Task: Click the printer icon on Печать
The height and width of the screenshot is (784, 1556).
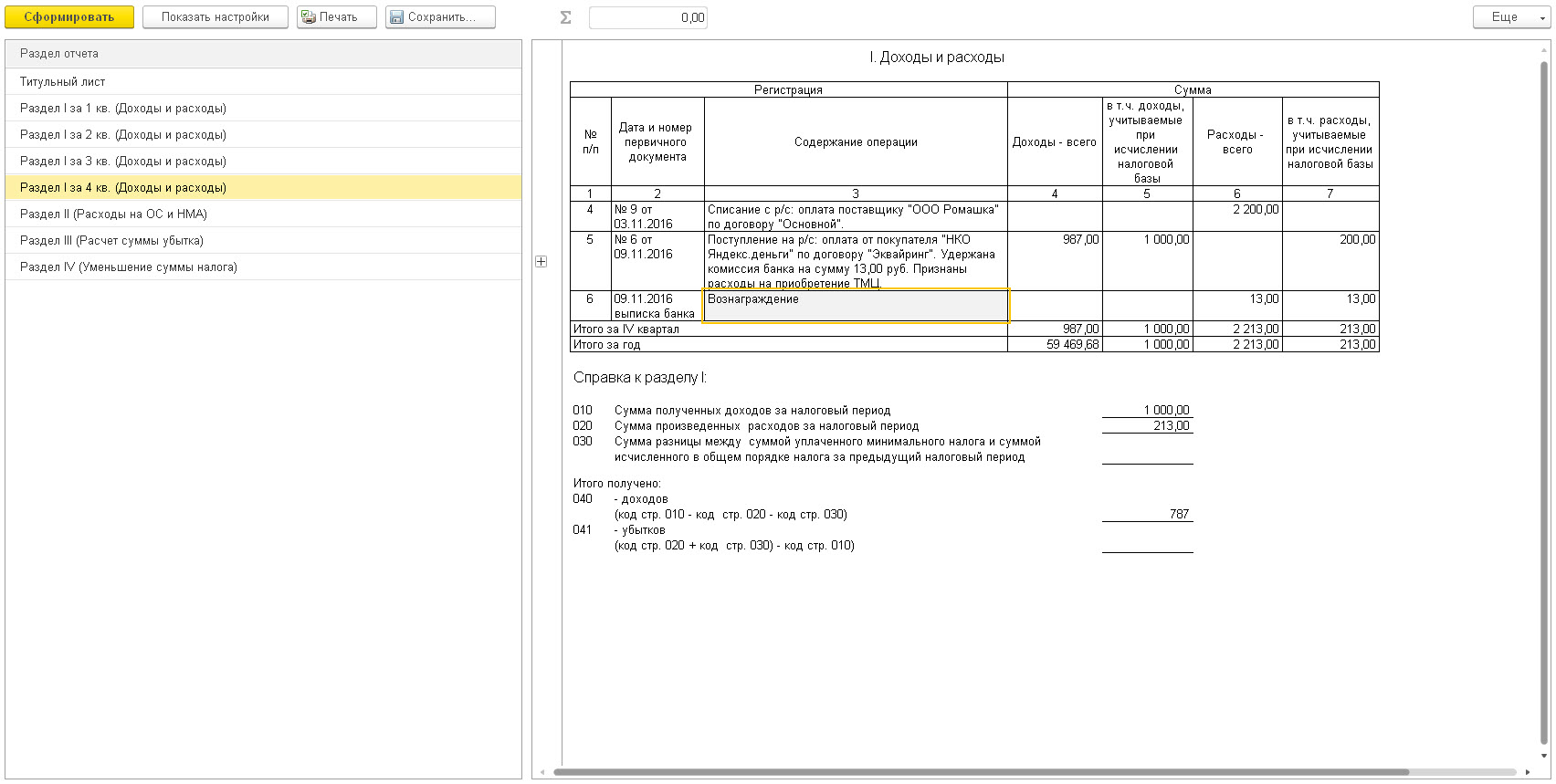Action: pyautogui.click(x=309, y=17)
